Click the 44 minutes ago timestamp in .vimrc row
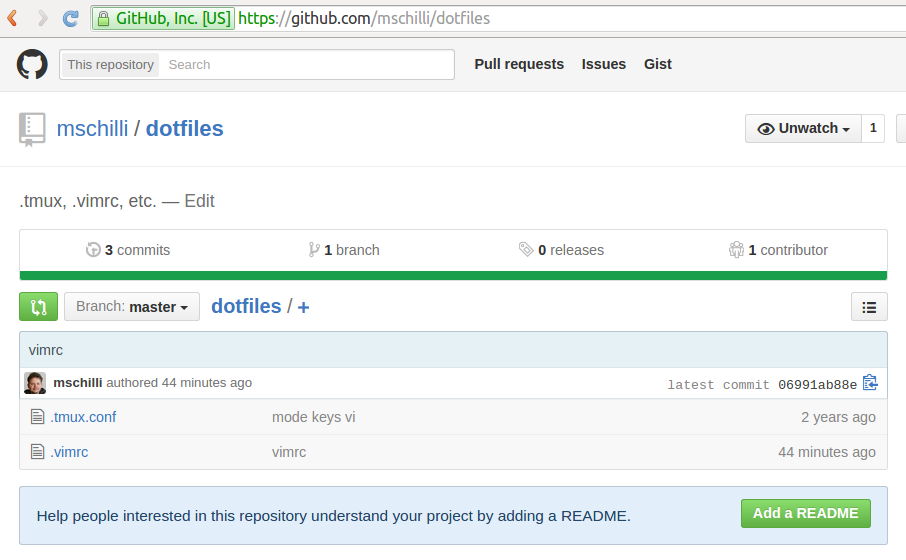Viewport: 906px width, 560px height. (827, 452)
